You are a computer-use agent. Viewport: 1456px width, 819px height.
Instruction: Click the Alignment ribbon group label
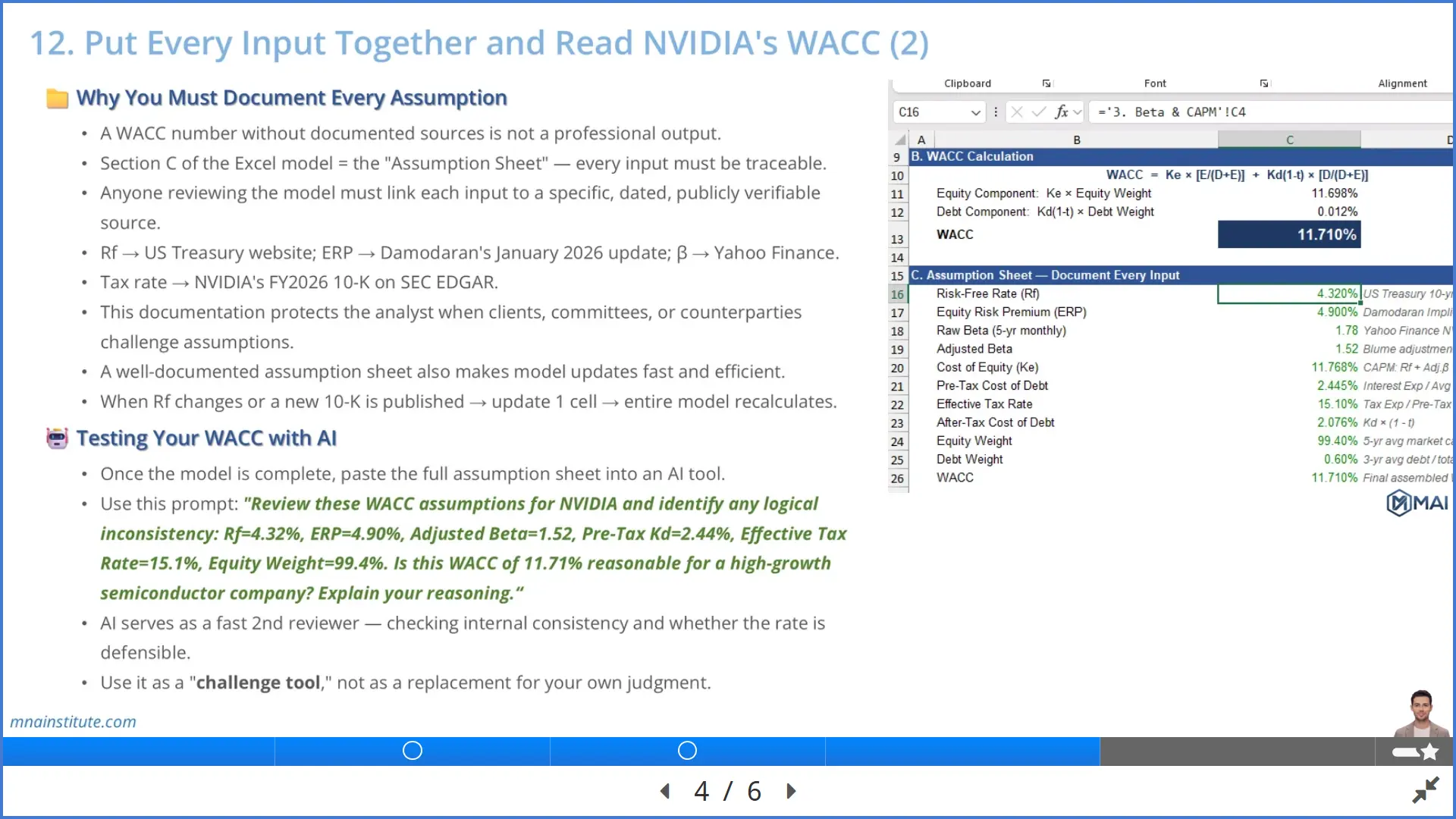pyautogui.click(x=1402, y=83)
